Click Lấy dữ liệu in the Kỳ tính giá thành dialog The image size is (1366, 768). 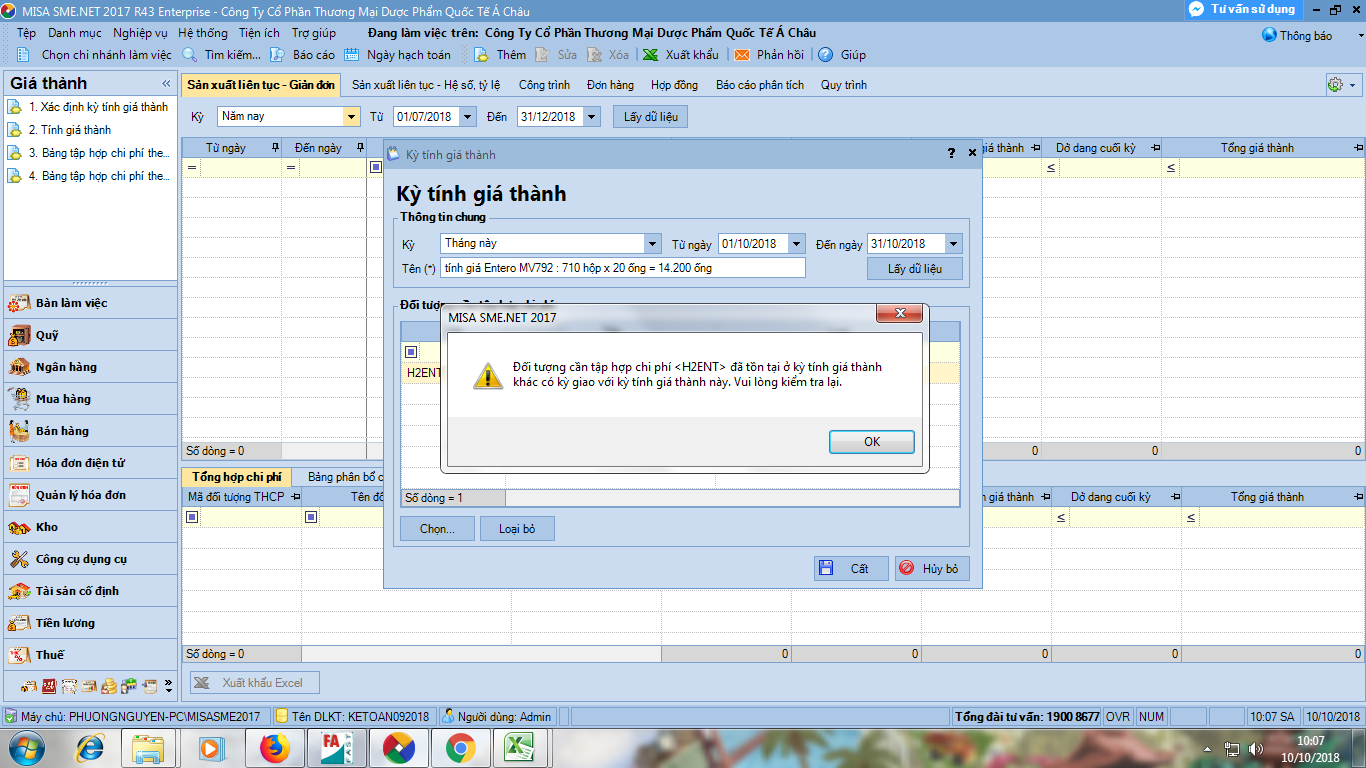pyautogui.click(x=915, y=269)
